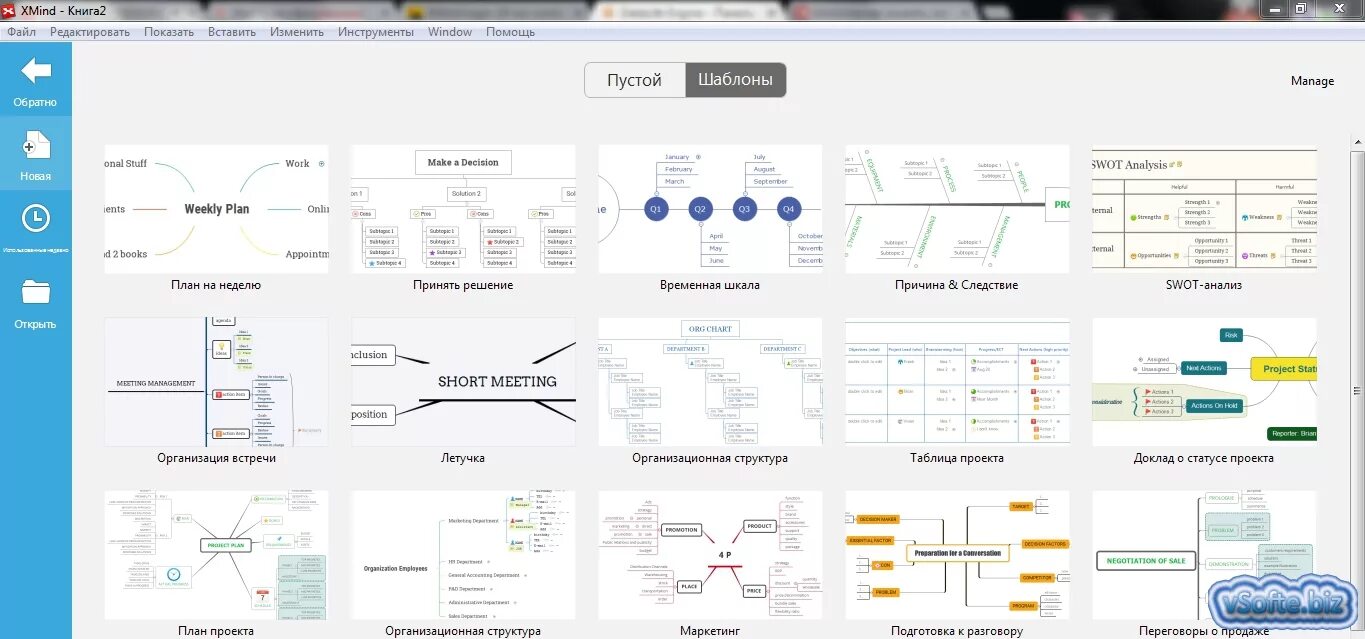Viewport: 1365px width, 639px height.
Task: Click the План на неделю label
Action: (x=216, y=285)
